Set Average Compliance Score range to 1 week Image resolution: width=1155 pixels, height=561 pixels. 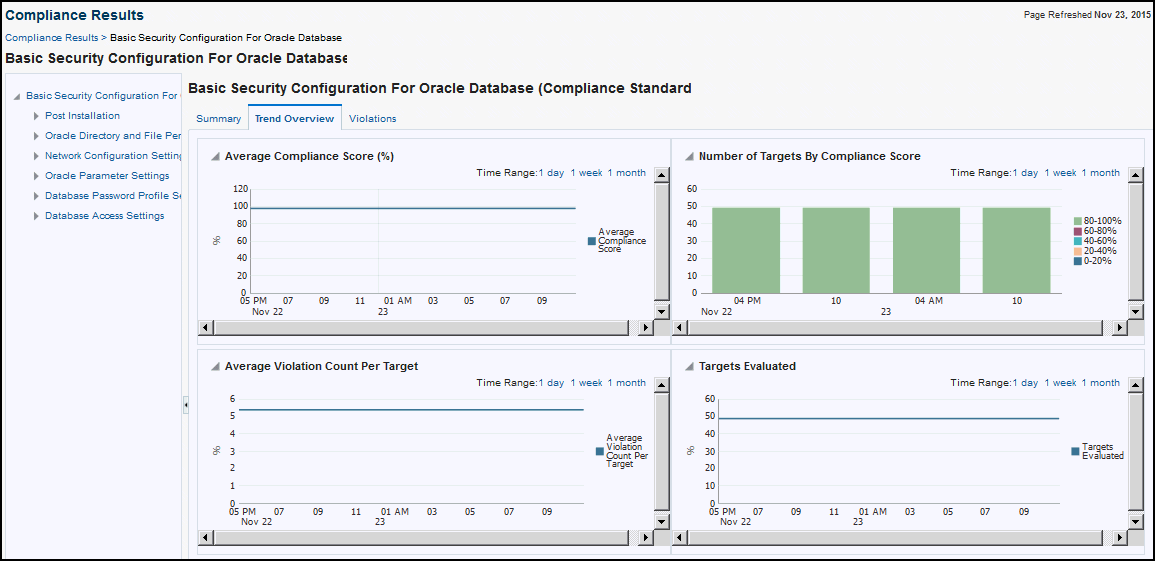[586, 173]
